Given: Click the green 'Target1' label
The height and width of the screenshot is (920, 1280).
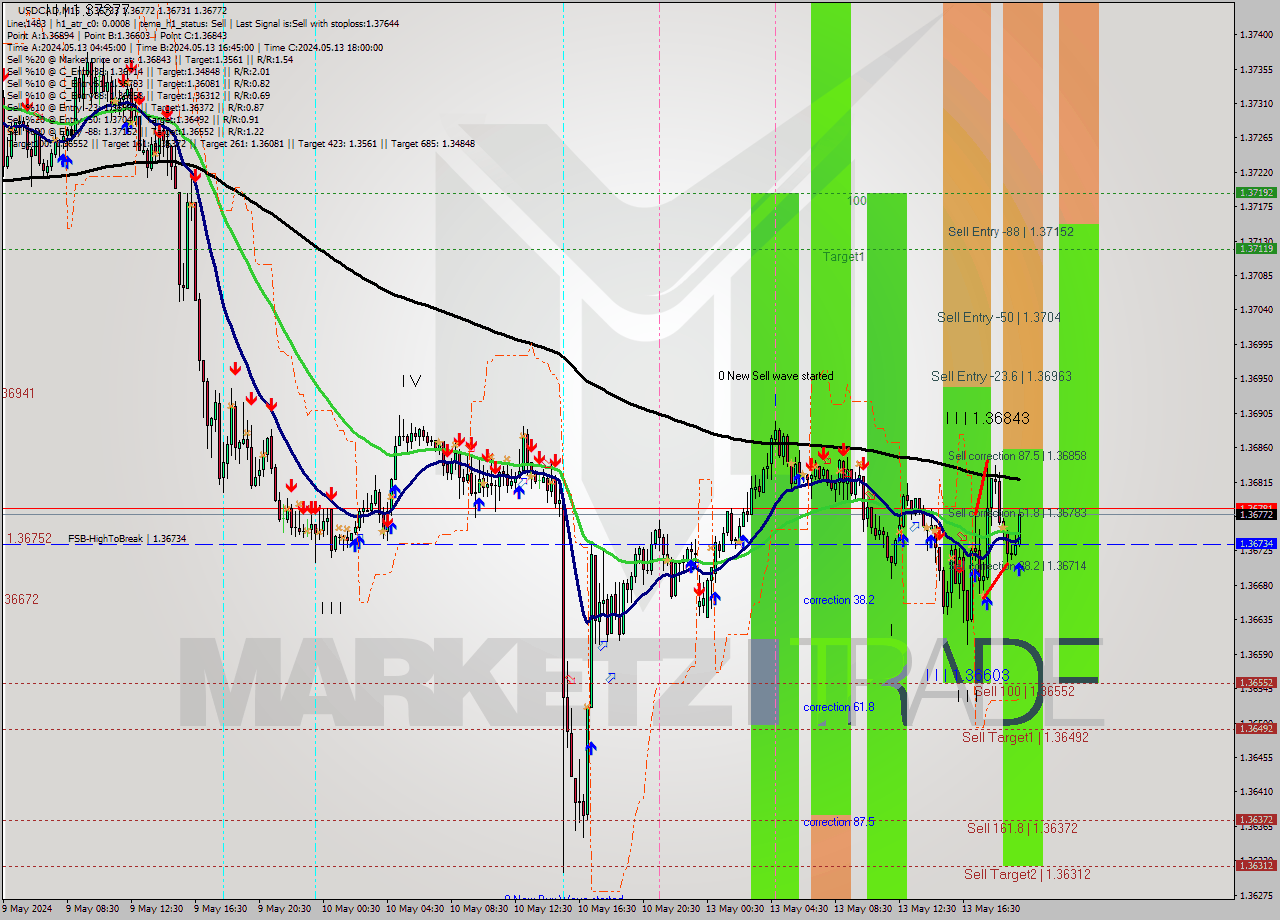Looking at the screenshot, I should (x=844, y=258).
